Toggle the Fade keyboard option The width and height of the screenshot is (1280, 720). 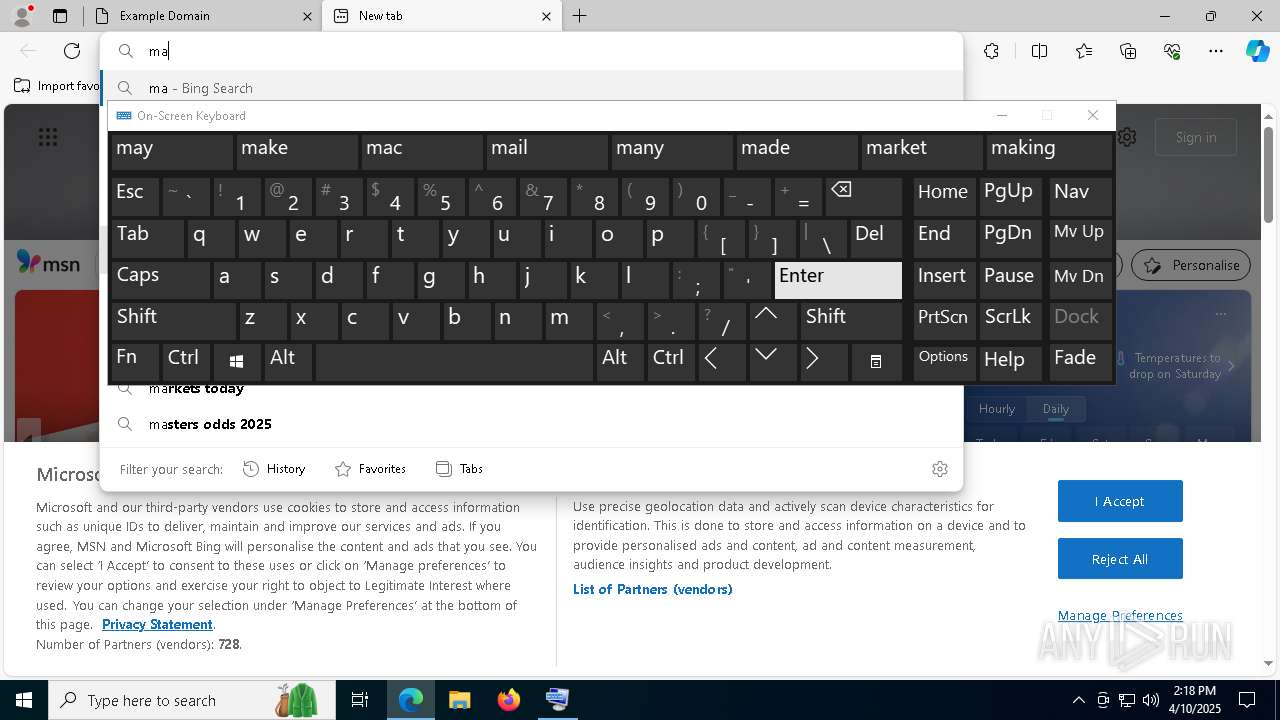[x=1080, y=361]
